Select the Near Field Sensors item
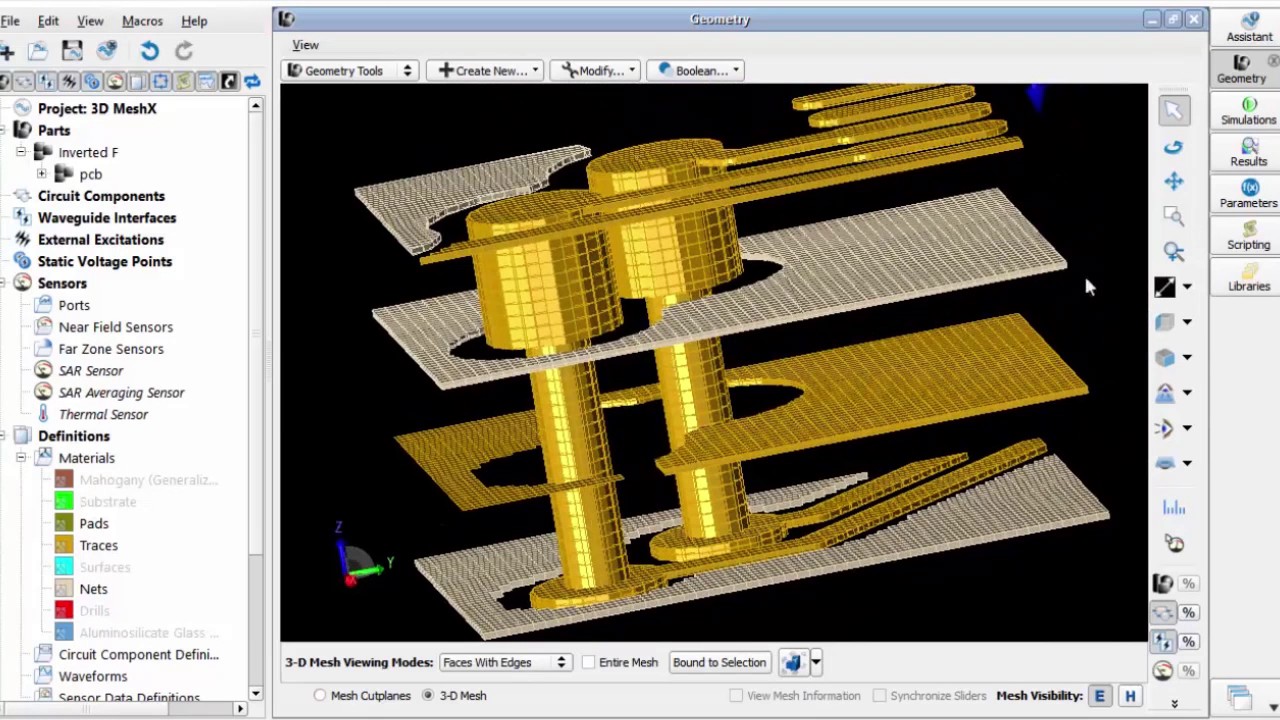 click(x=115, y=327)
